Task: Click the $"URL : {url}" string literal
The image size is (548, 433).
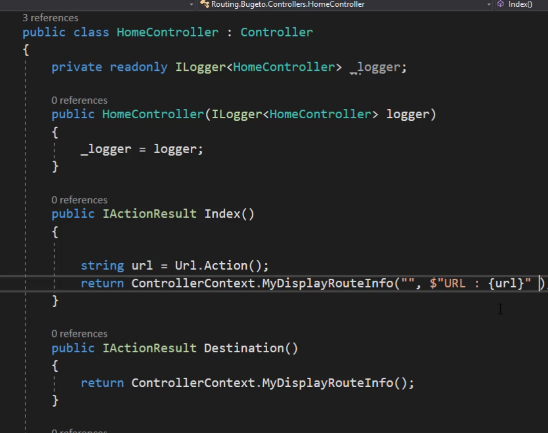Action: coord(480,283)
